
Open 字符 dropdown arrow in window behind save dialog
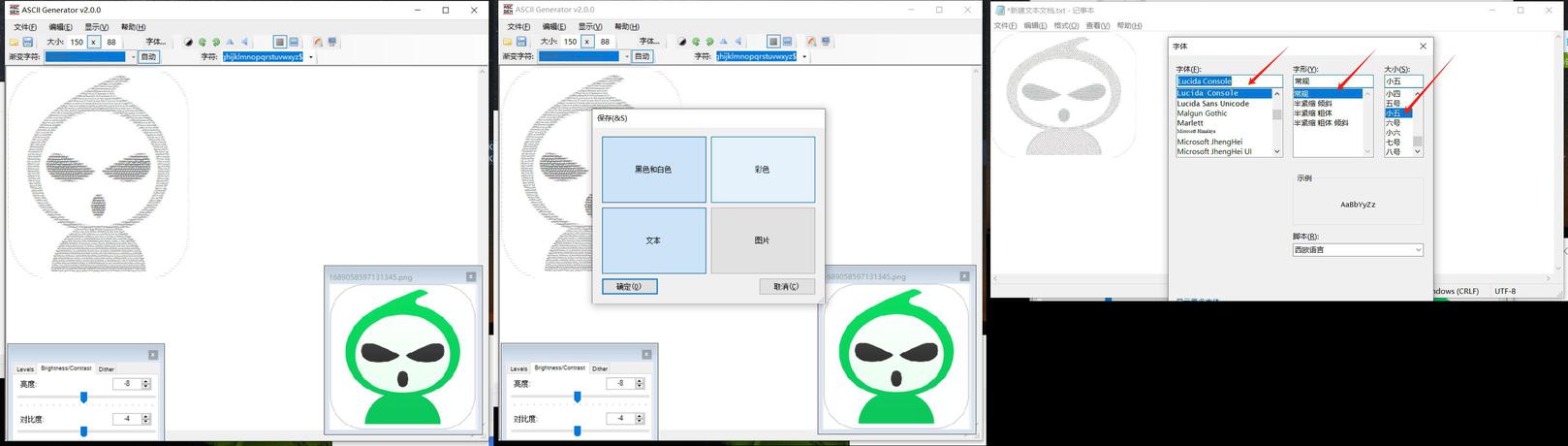pos(804,57)
